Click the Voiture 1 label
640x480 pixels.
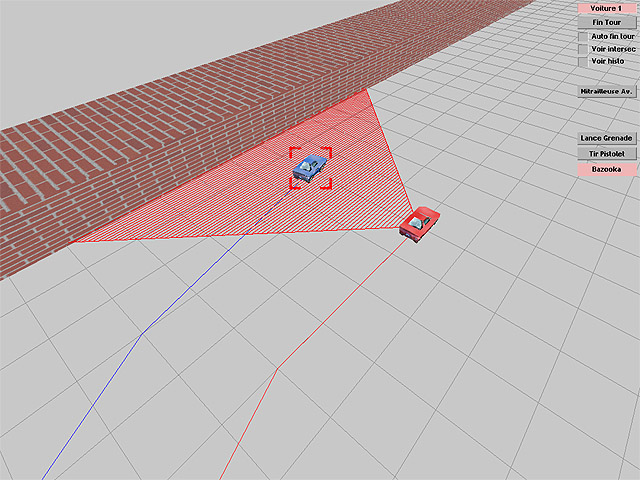pyautogui.click(x=606, y=7)
